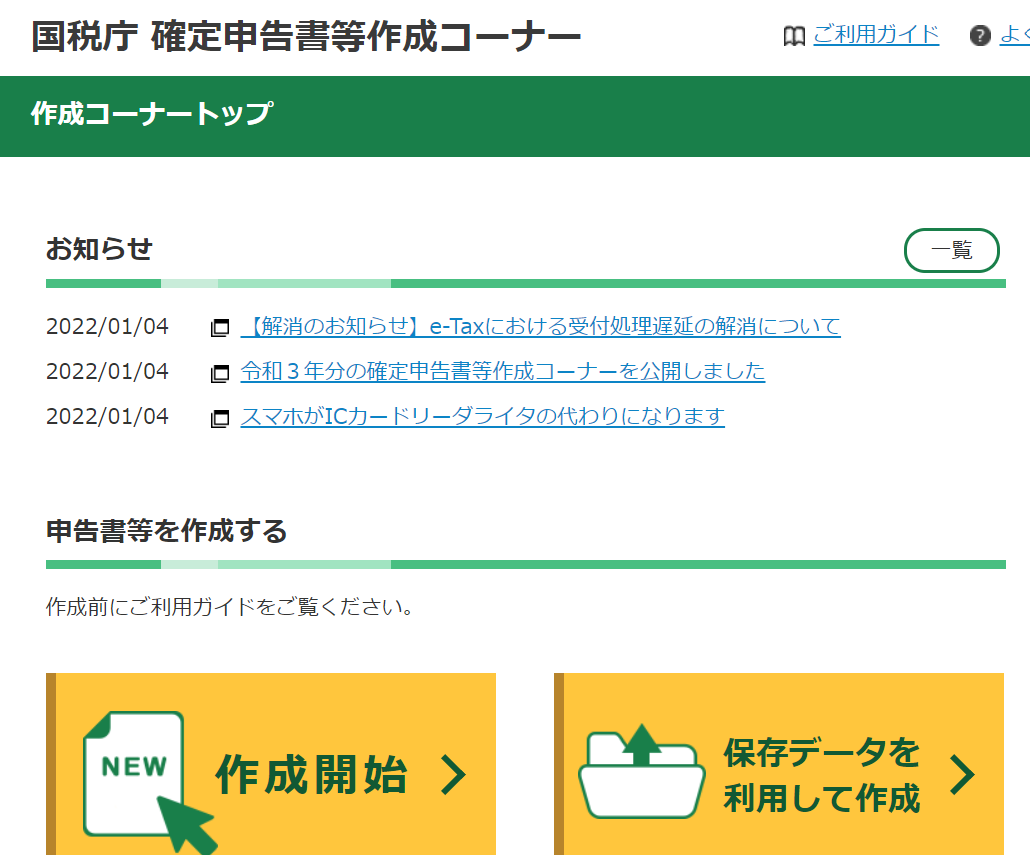1030x855 pixels.
Task: Open the partially visible よく link in the header
Action: pos(1014,34)
